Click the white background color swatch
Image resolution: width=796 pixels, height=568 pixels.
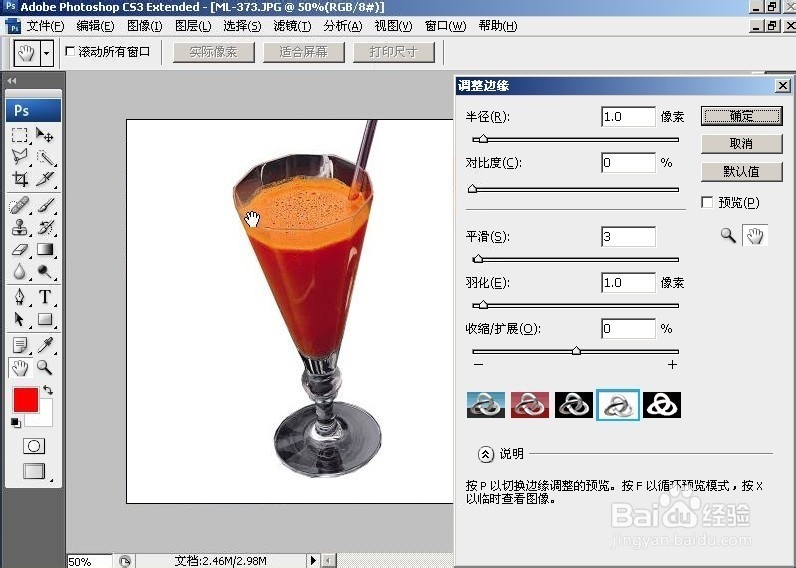coord(45,417)
